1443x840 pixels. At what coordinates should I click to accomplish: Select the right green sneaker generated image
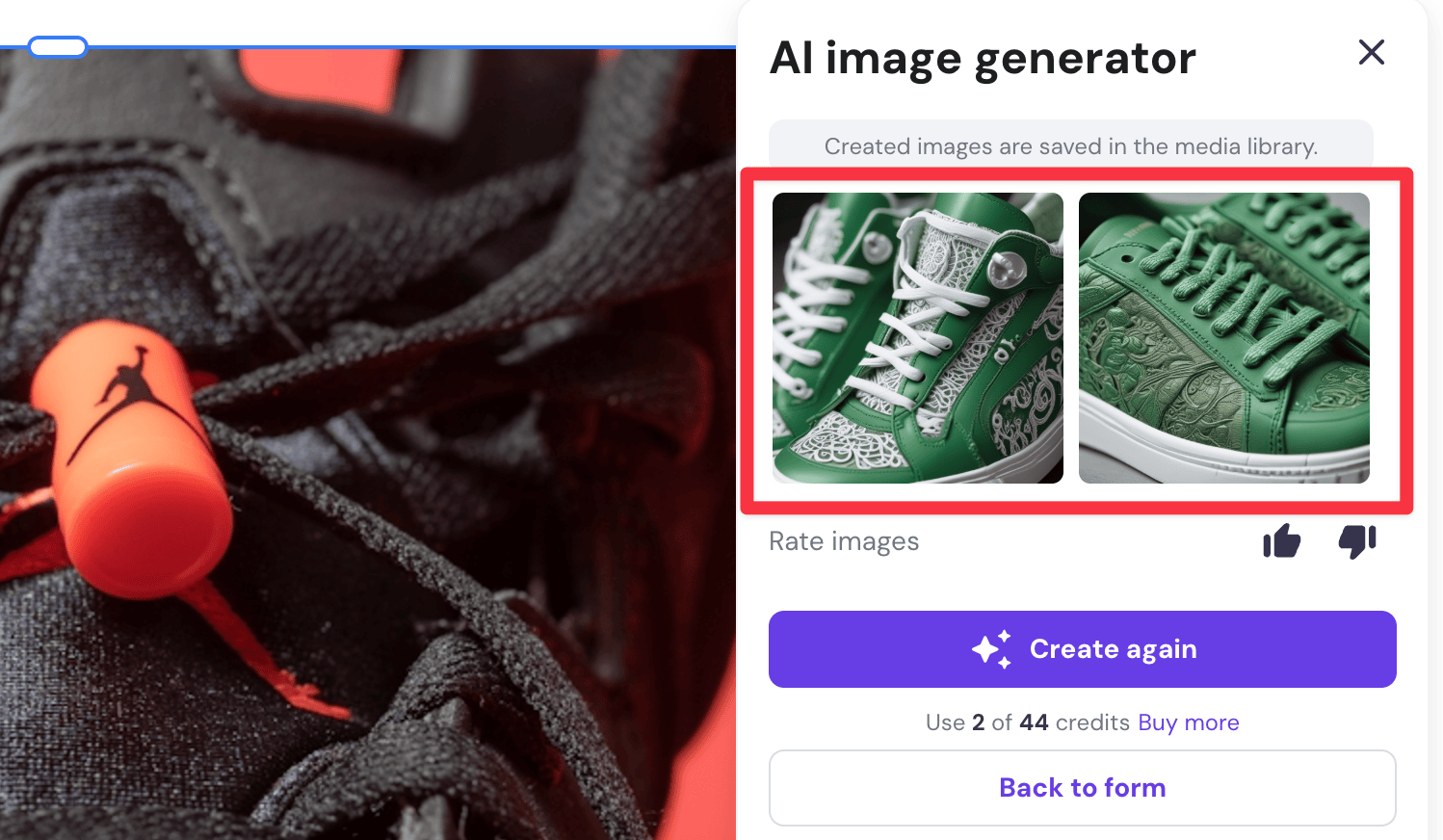tap(1223, 338)
